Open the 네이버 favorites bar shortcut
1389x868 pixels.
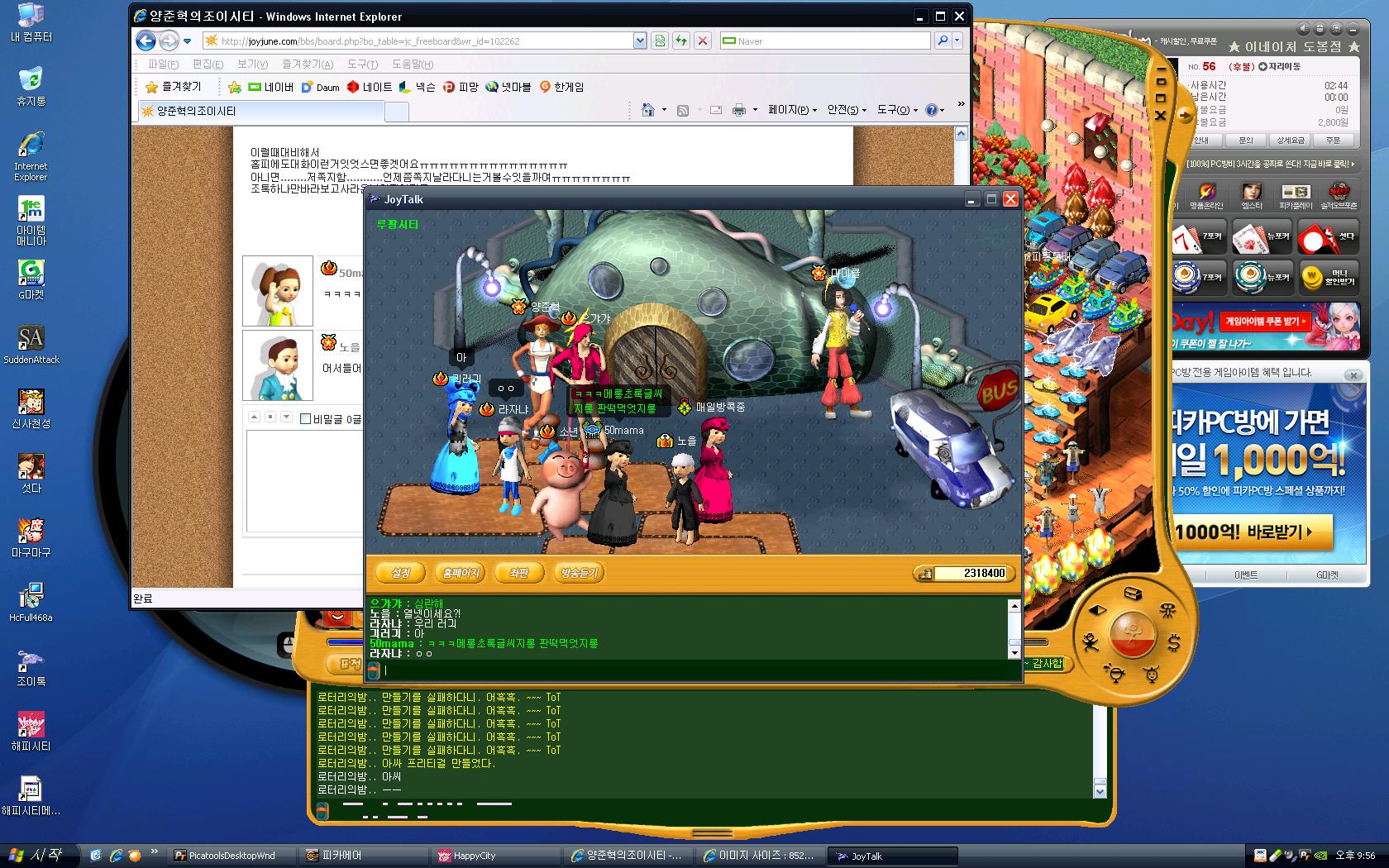click(270, 87)
